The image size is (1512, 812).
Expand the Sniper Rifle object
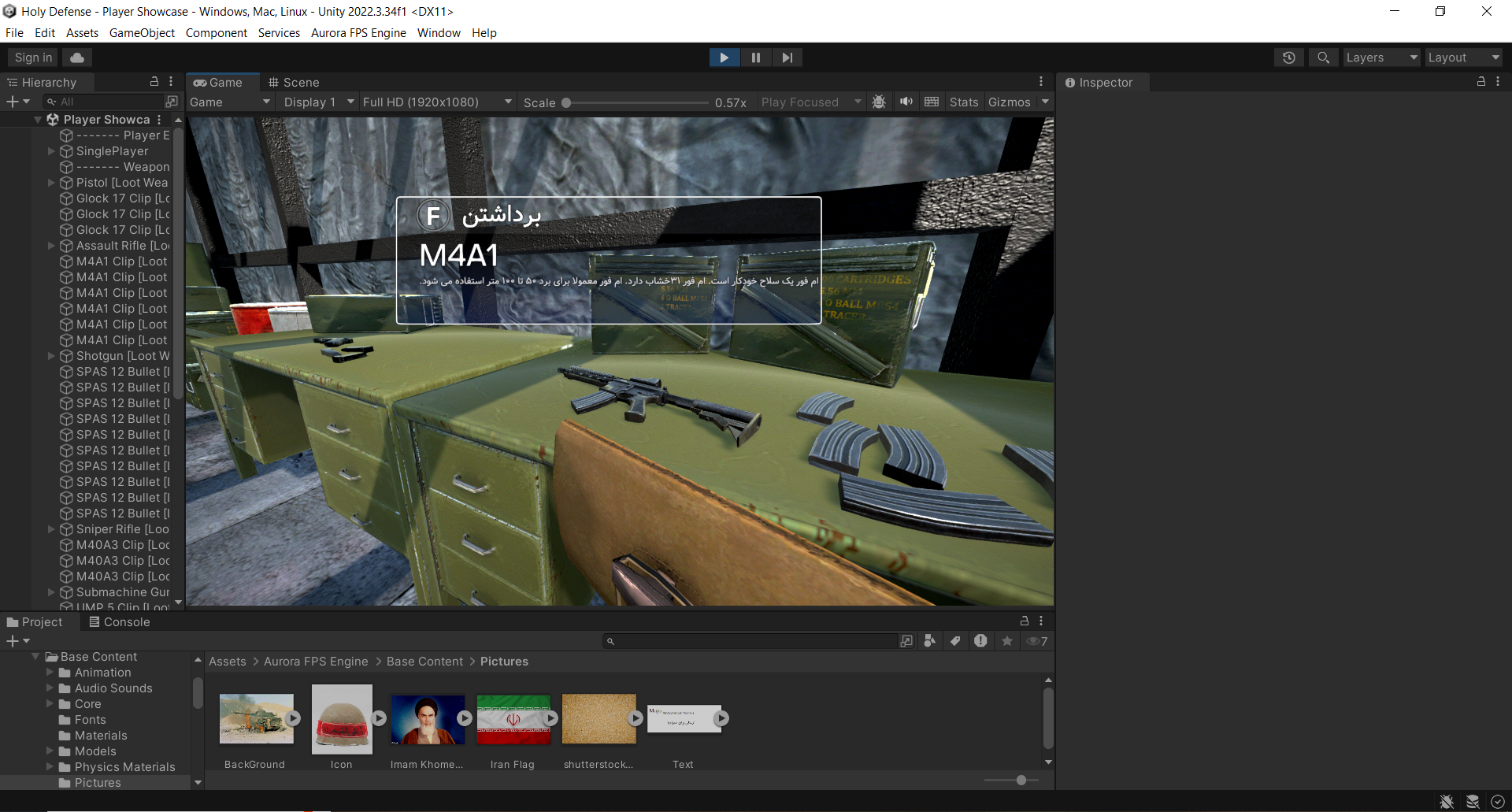52,529
